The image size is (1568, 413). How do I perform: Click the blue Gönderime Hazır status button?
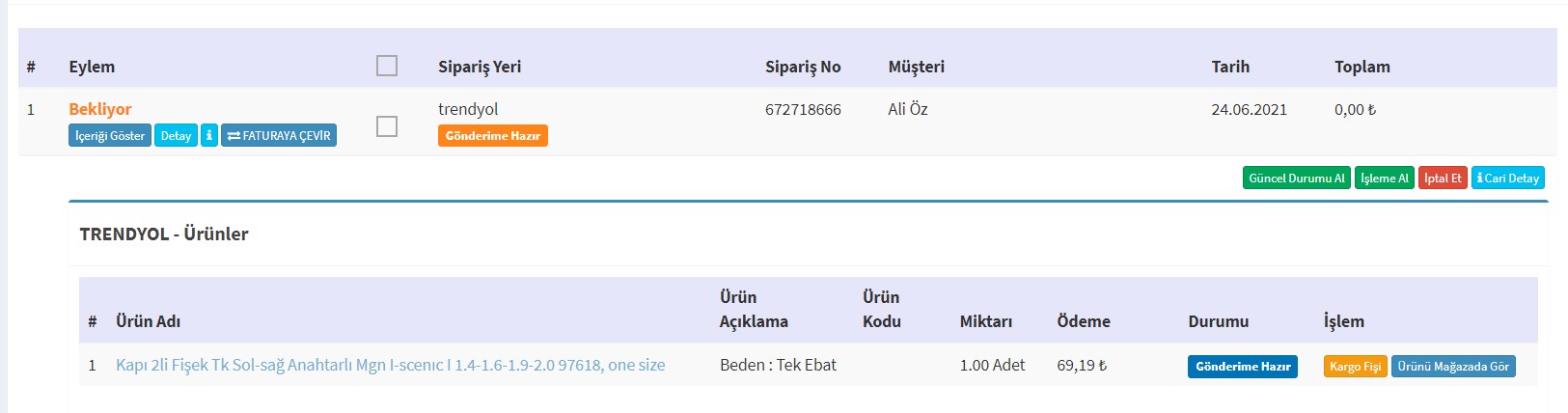[x=1242, y=367]
